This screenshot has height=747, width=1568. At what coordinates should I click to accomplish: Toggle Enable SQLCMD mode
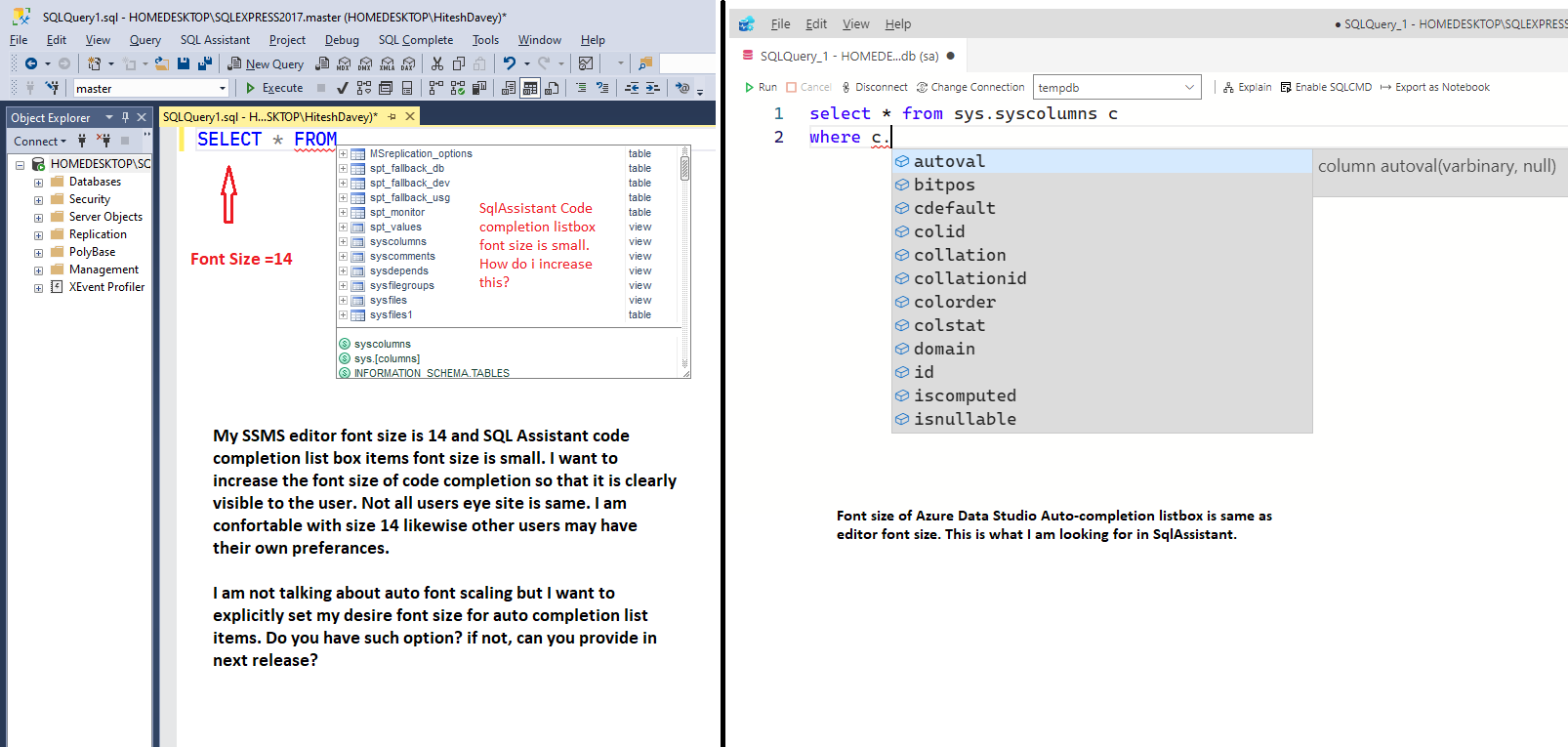pyautogui.click(x=1326, y=87)
